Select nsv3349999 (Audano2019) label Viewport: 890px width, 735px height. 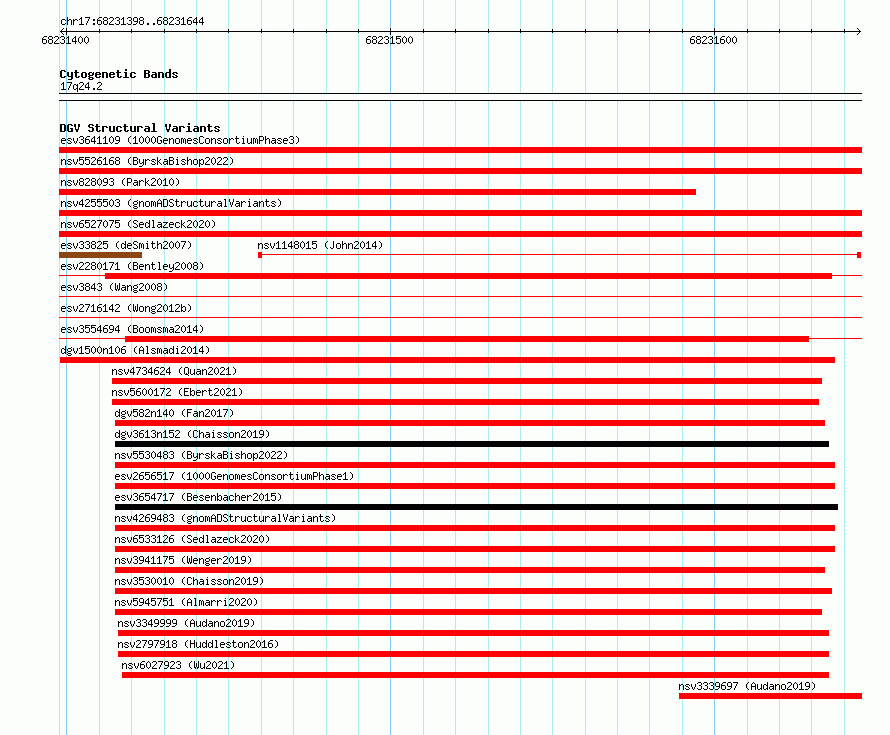coord(186,623)
